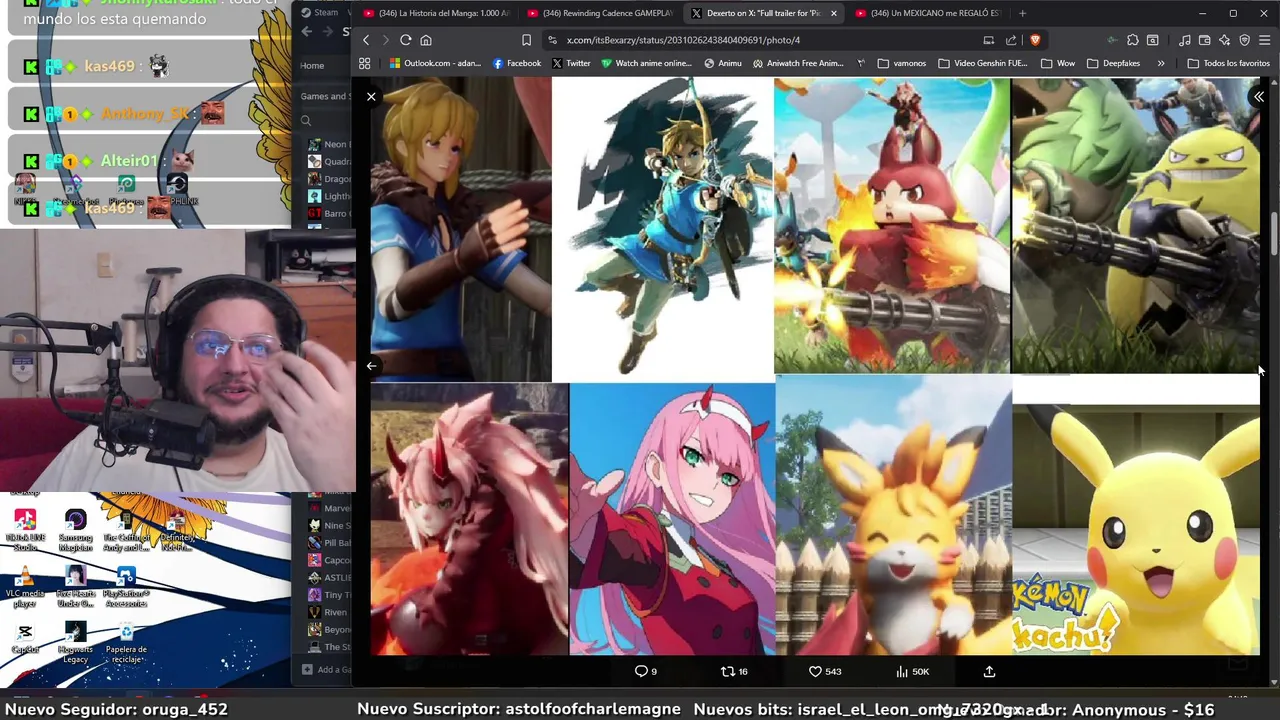The image size is (1280, 720).
Task: Open Brave VPN shield icon
Action: 1244,40
